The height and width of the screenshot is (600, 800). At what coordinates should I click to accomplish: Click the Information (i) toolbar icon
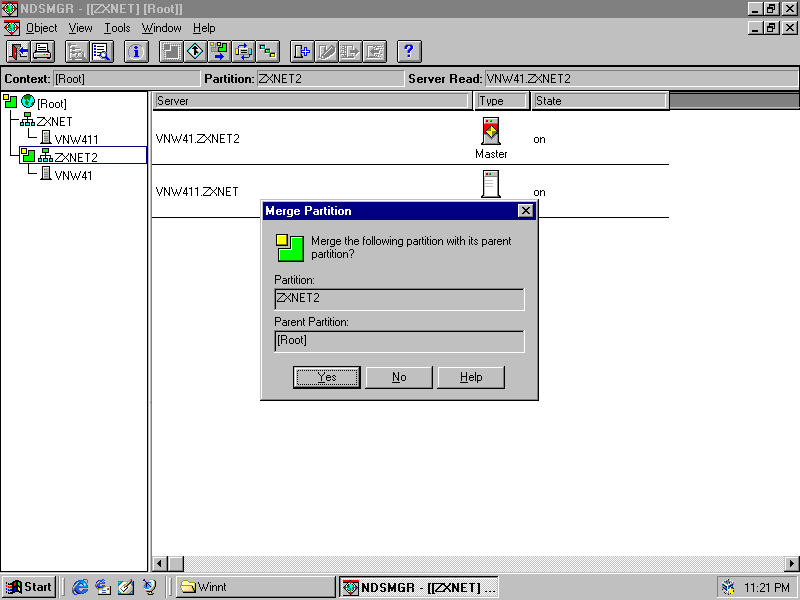(136, 52)
